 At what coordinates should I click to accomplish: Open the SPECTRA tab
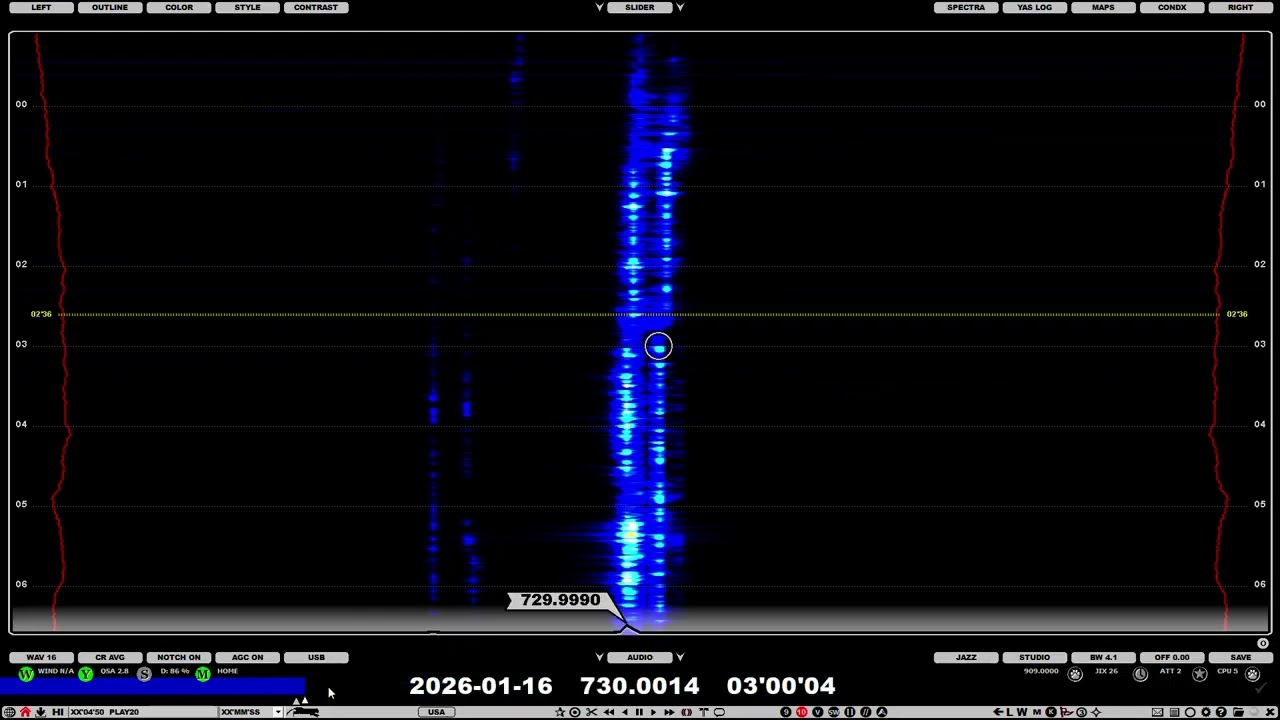coord(966,7)
